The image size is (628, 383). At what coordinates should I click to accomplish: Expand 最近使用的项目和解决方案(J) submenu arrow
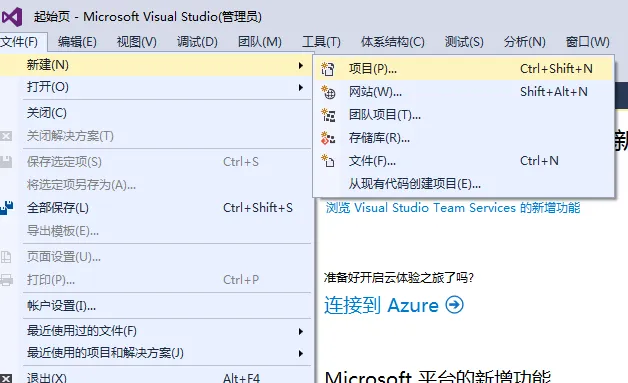[x=300, y=353]
